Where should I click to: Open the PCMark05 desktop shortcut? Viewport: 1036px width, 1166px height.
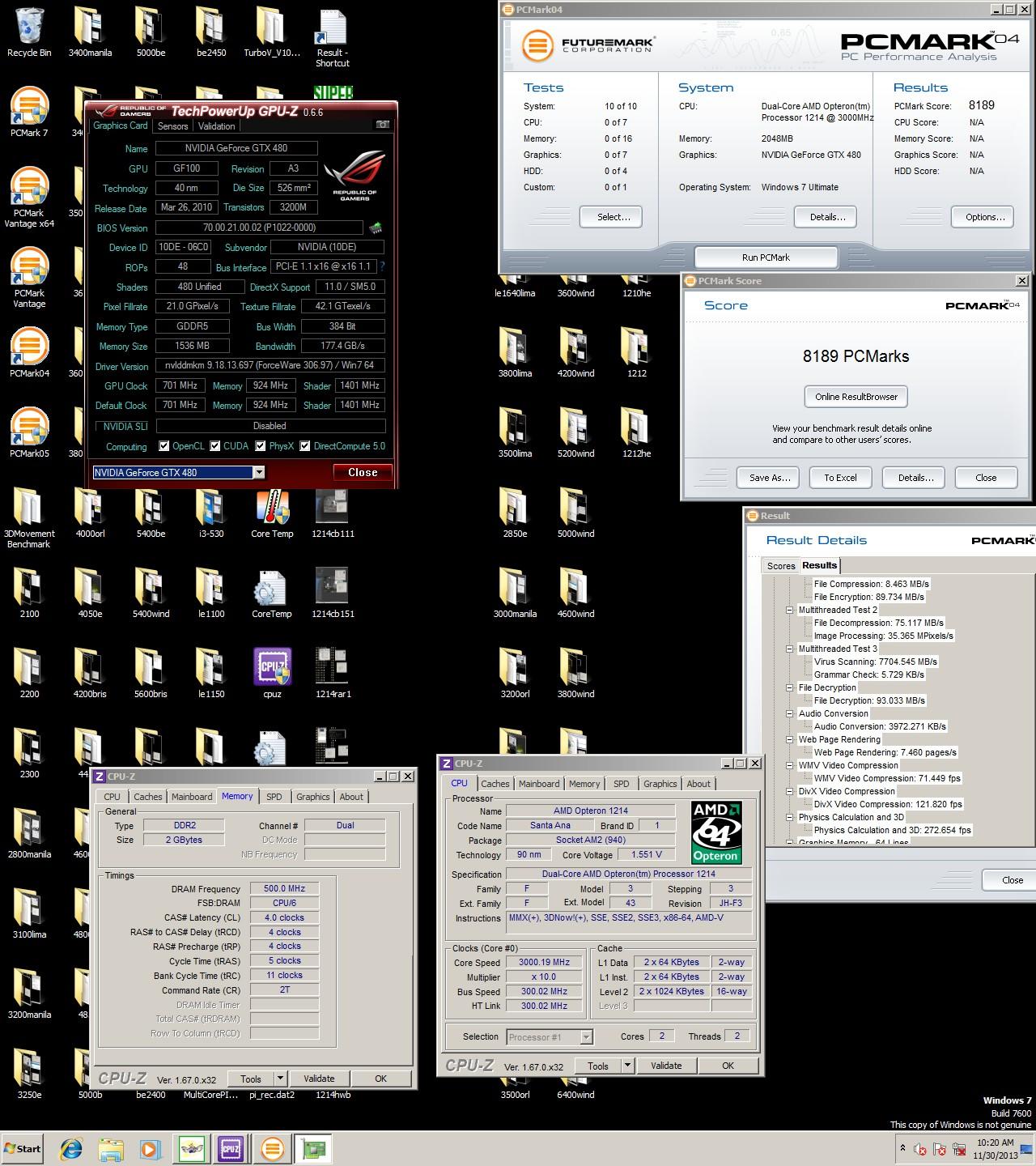click(29, 433)
